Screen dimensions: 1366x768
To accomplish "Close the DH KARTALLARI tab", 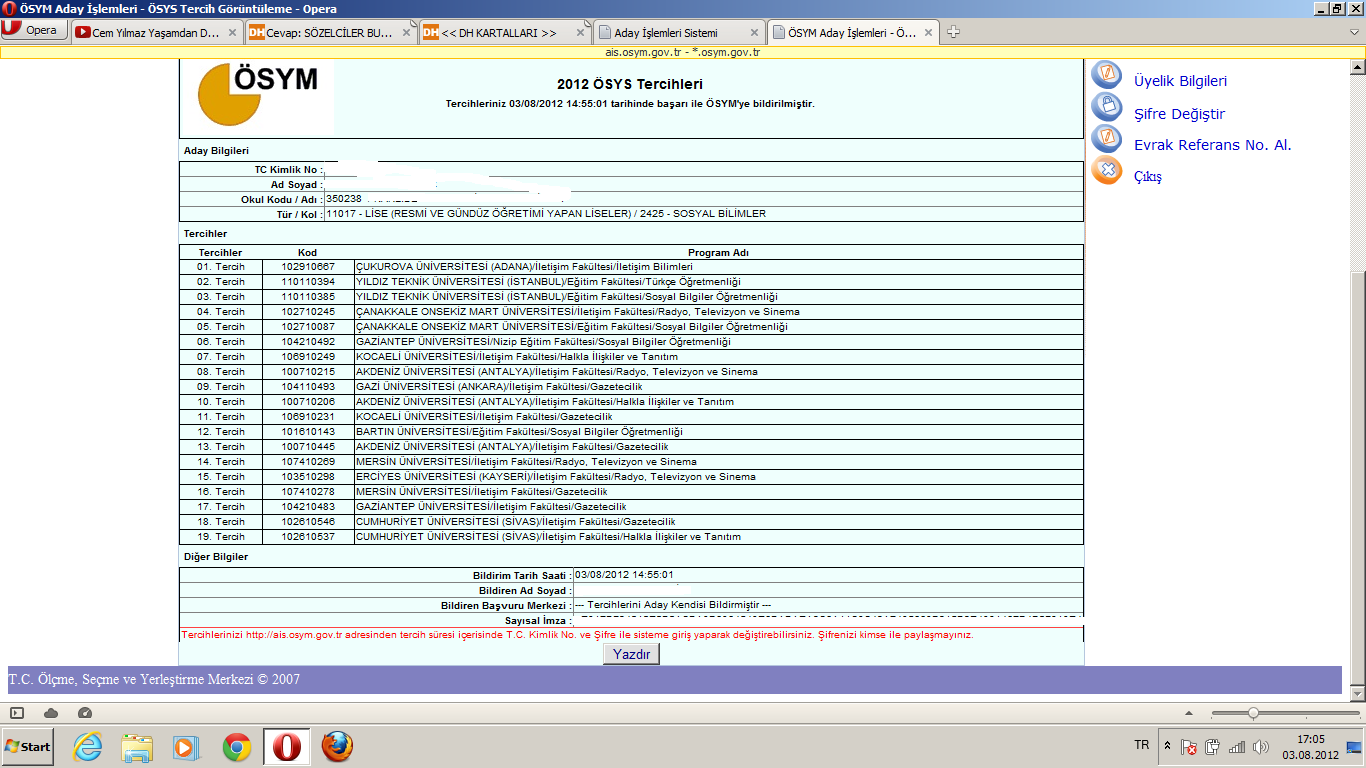I will pyautogui.click(x=580, y=32).
